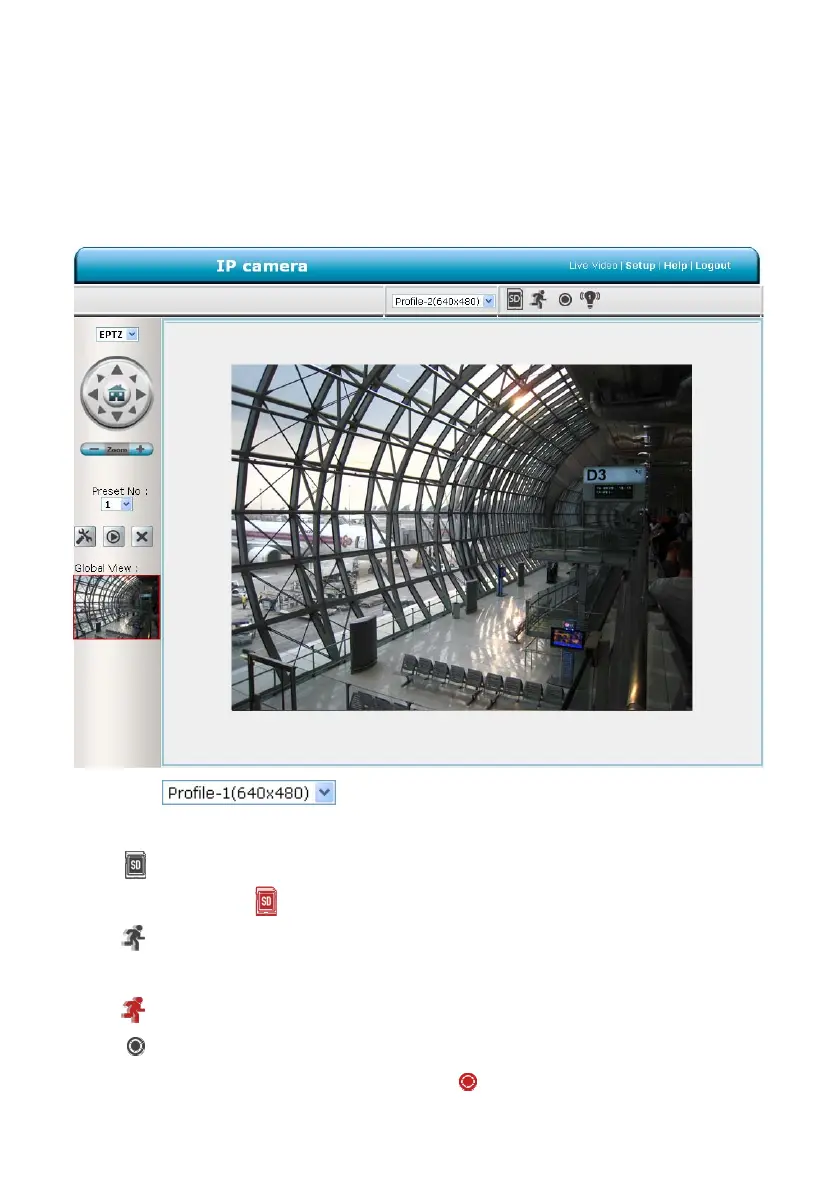Viewport: 838px width, 1190px height.
Task: Open the Help link in header
Action: [x=675, y=266]
